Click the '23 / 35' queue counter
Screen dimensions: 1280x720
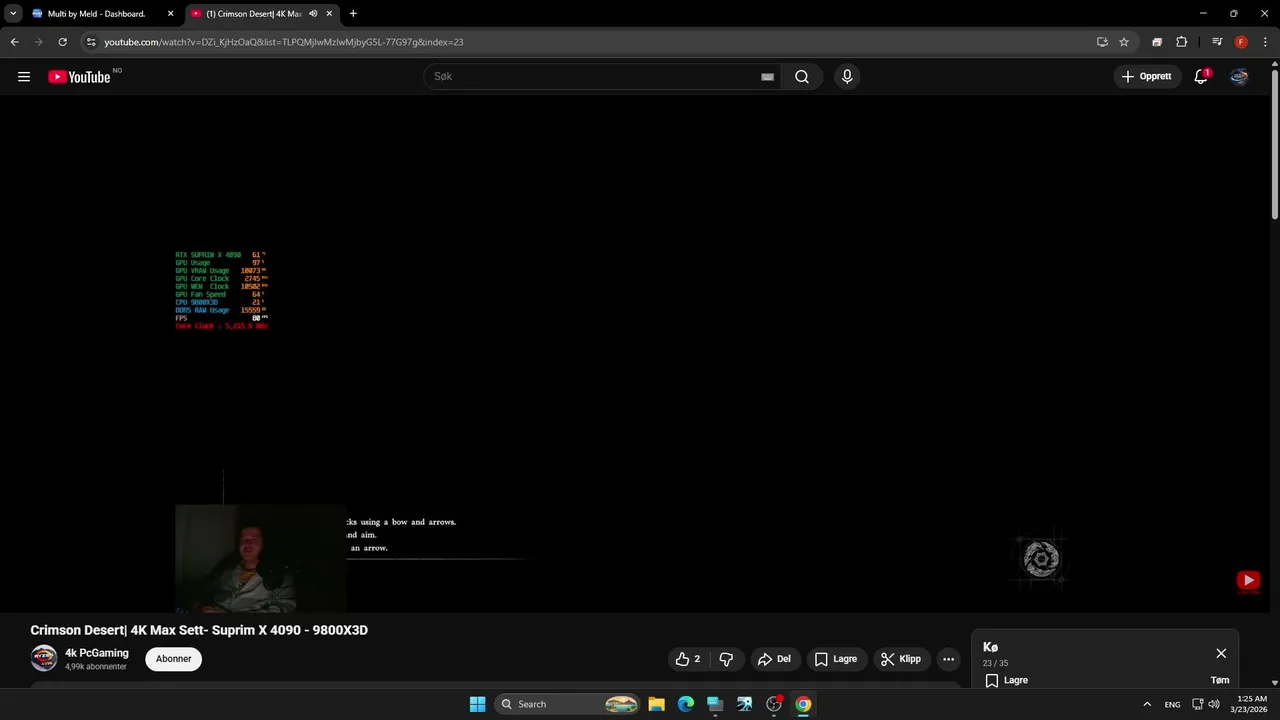pyautogui.click(x=995, y=664)
